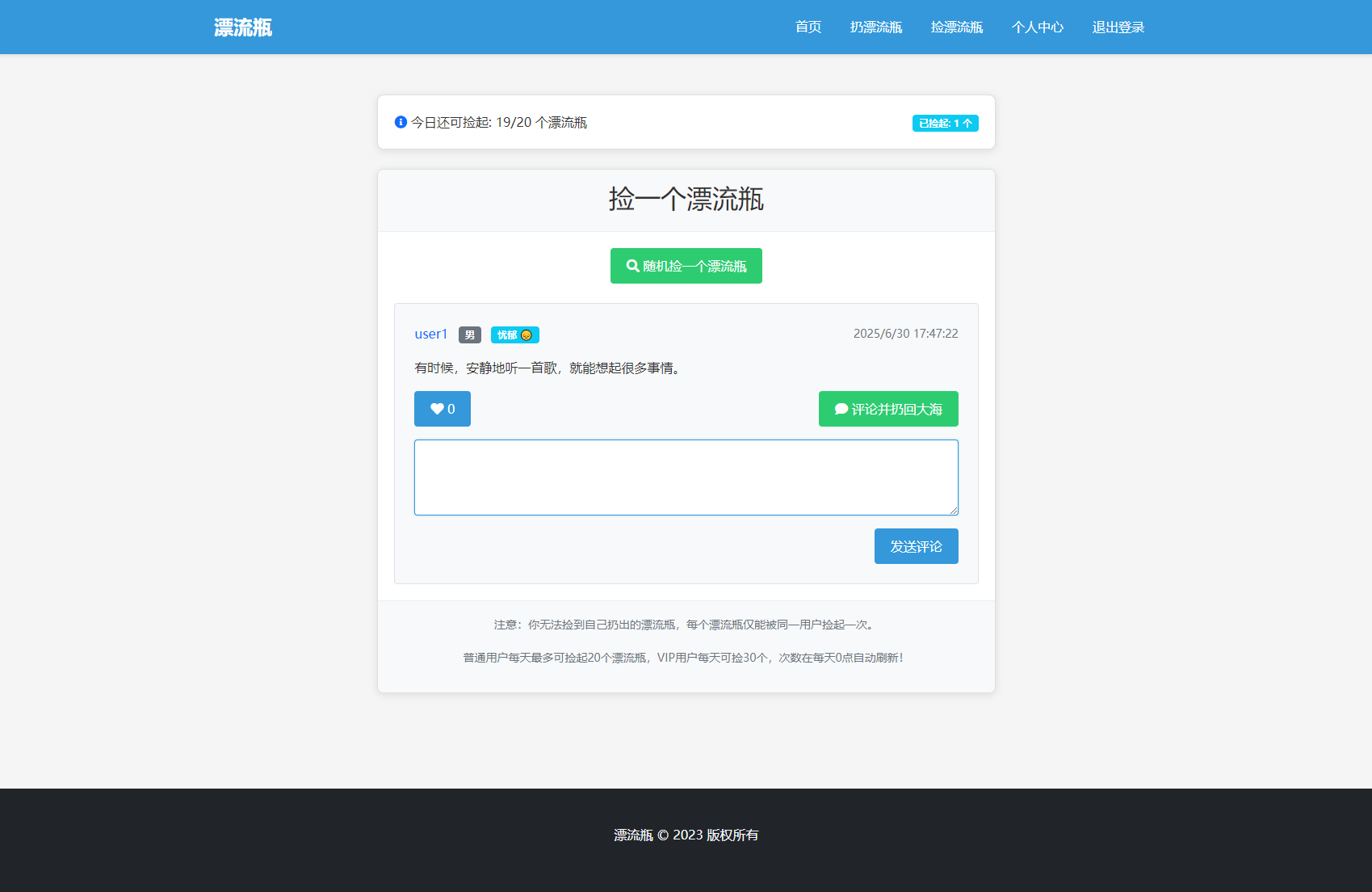Click the like counter showing 0
This screenshot has width=1372, height=892.
point(451,408)
